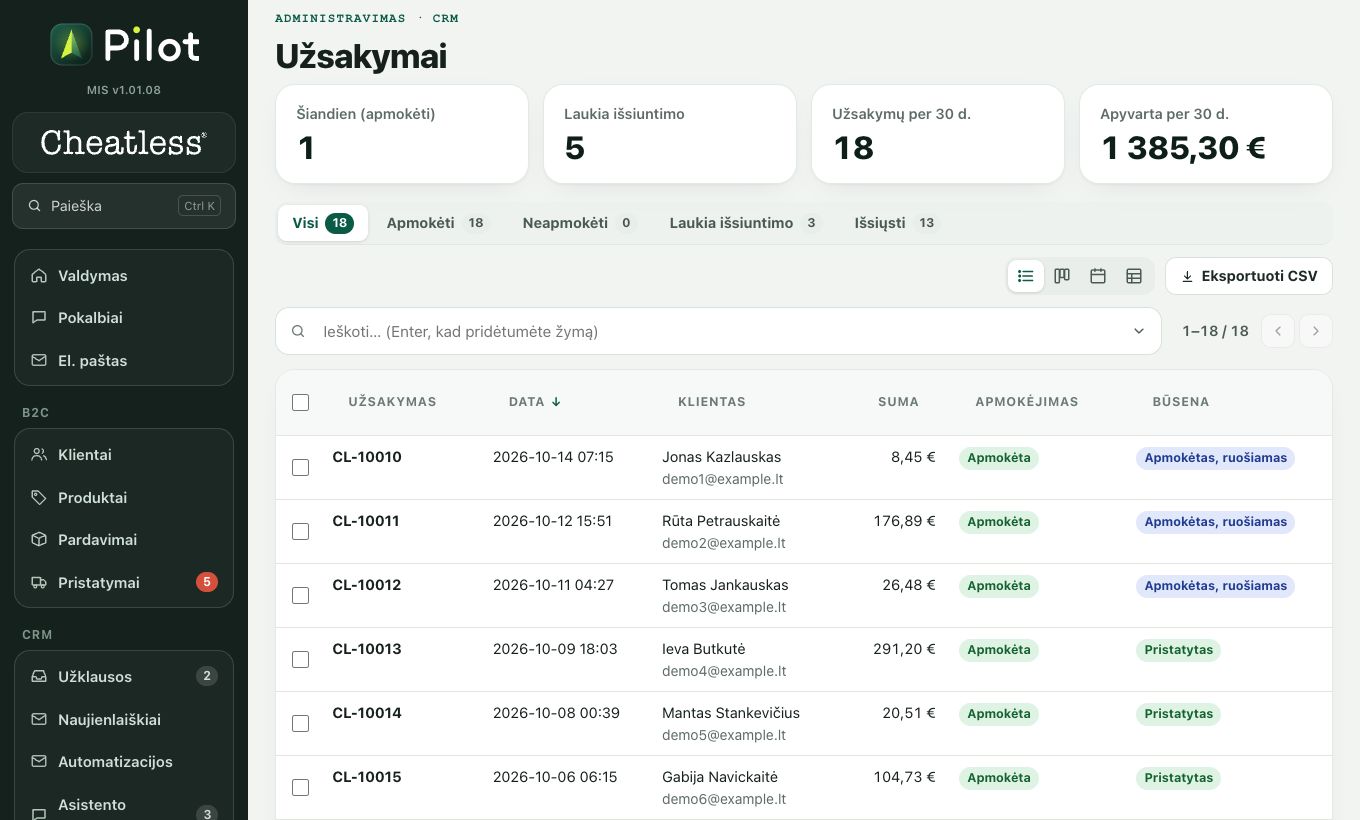Open order CL-10010 link
Viewport: 1360px width, 820px height.
click(x=367, y=457)
